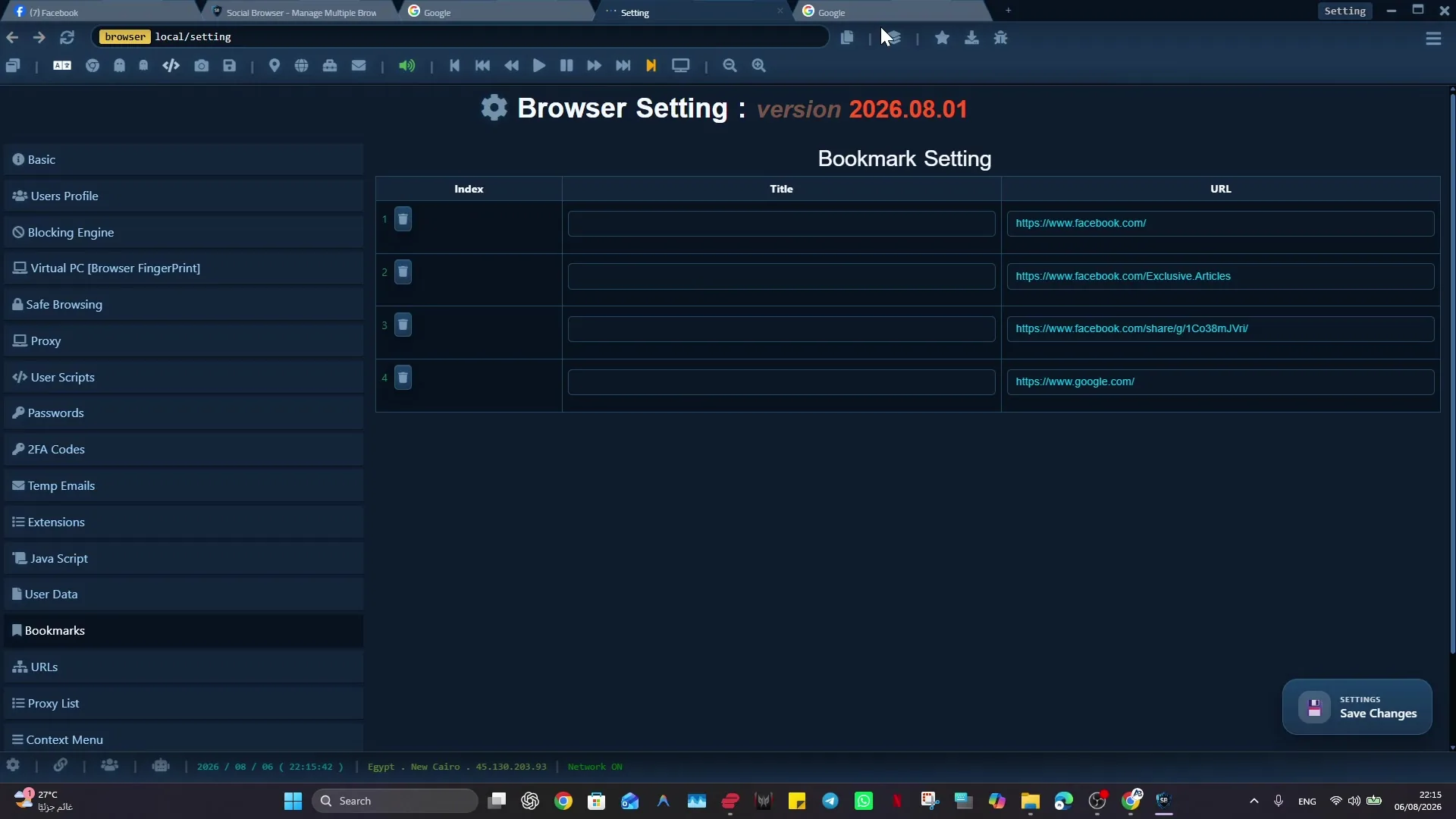The width and height of the screenshot is (1456, 819).
Task: Click the orange step-forward control
Action: coord(651,66)
